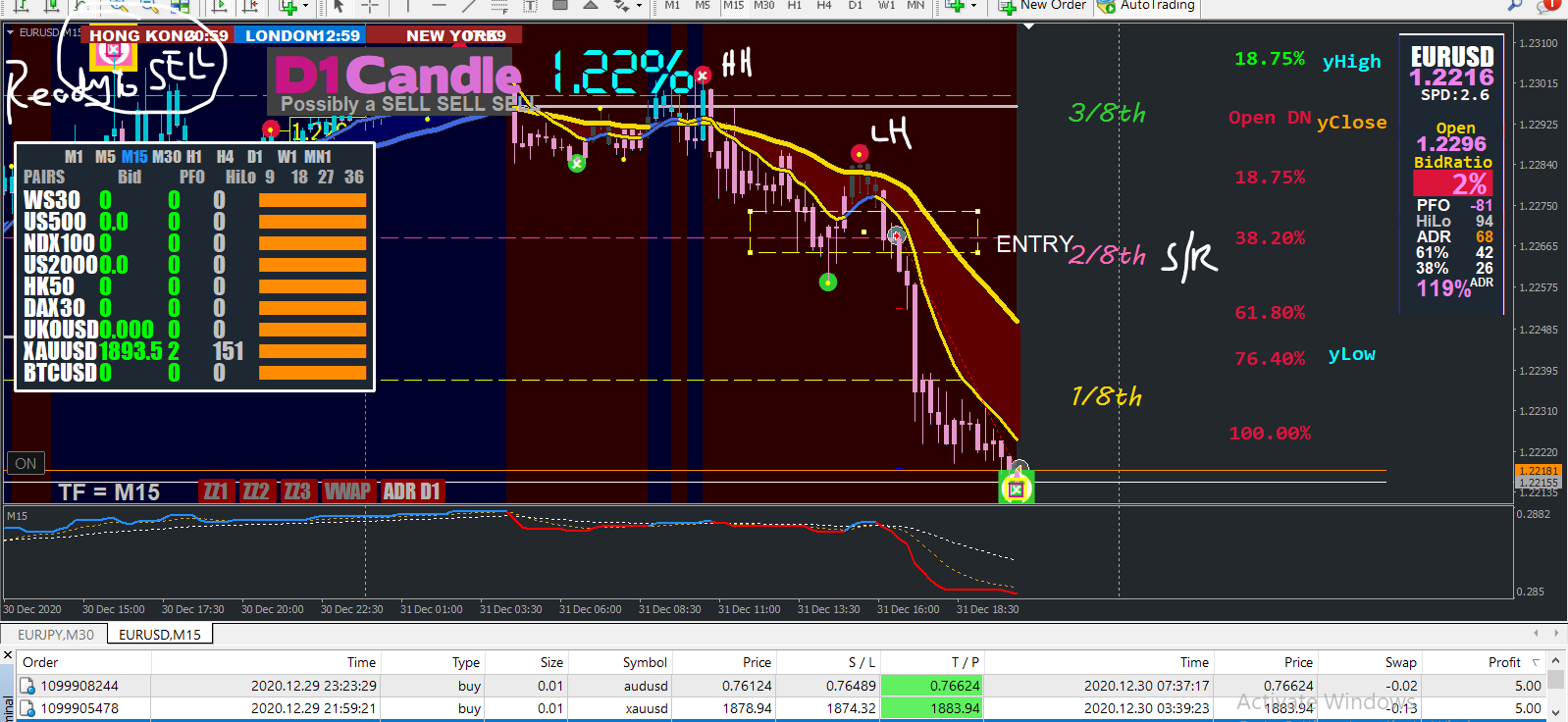Screen dimensions: 1568x722
Task: Select MN1 in the pairs dashboard header
Action: 318,157
